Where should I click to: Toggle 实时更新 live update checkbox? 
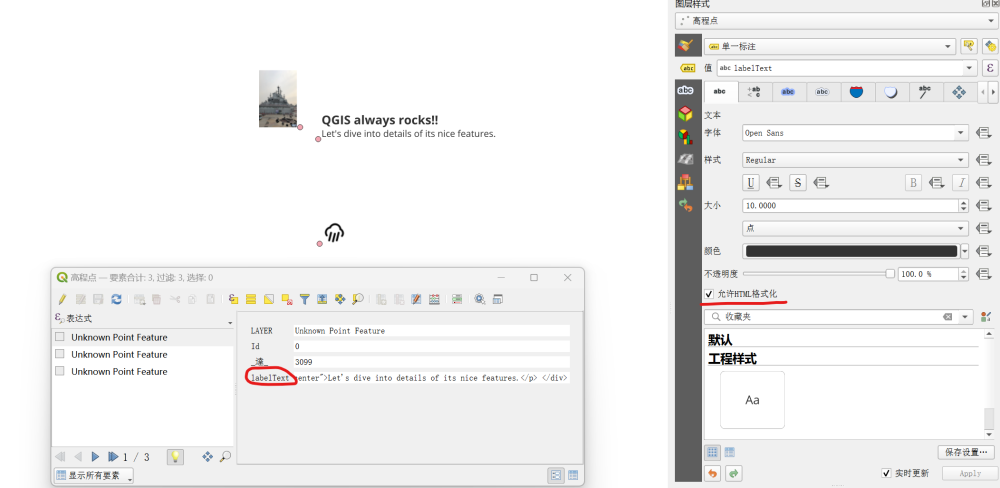click(886, 473)
